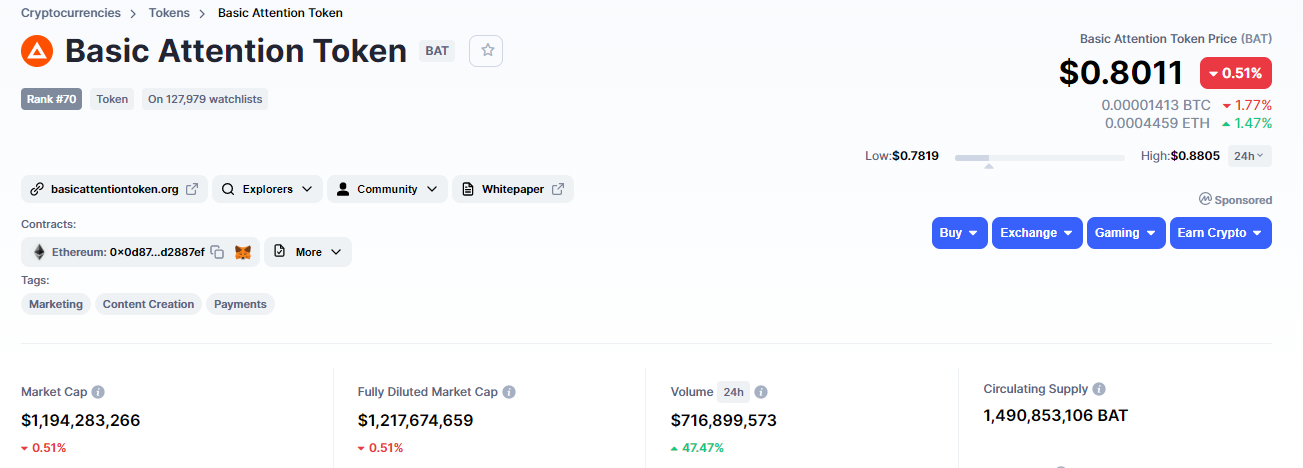Viewport: 1303px width, 468px height.
Task: Click the Market Cap value $1,194,283,266
Action: point(81,420)
